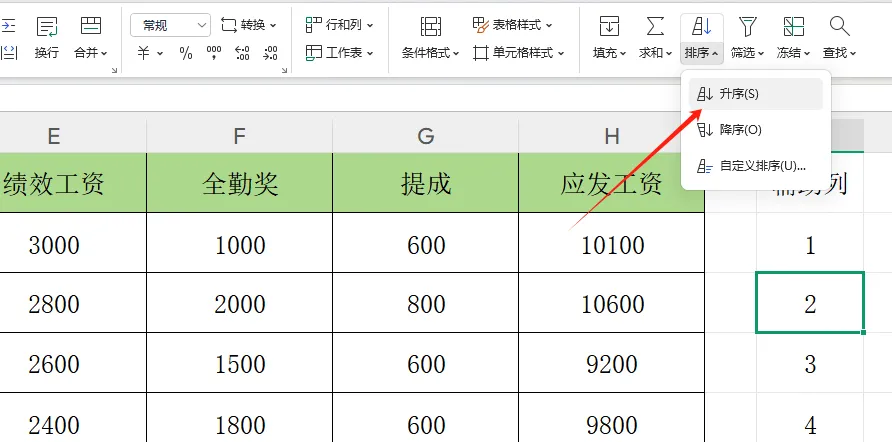Expand the arrow next to ¥ currency
The image size is (892, 442).
(x=160, y=53)
